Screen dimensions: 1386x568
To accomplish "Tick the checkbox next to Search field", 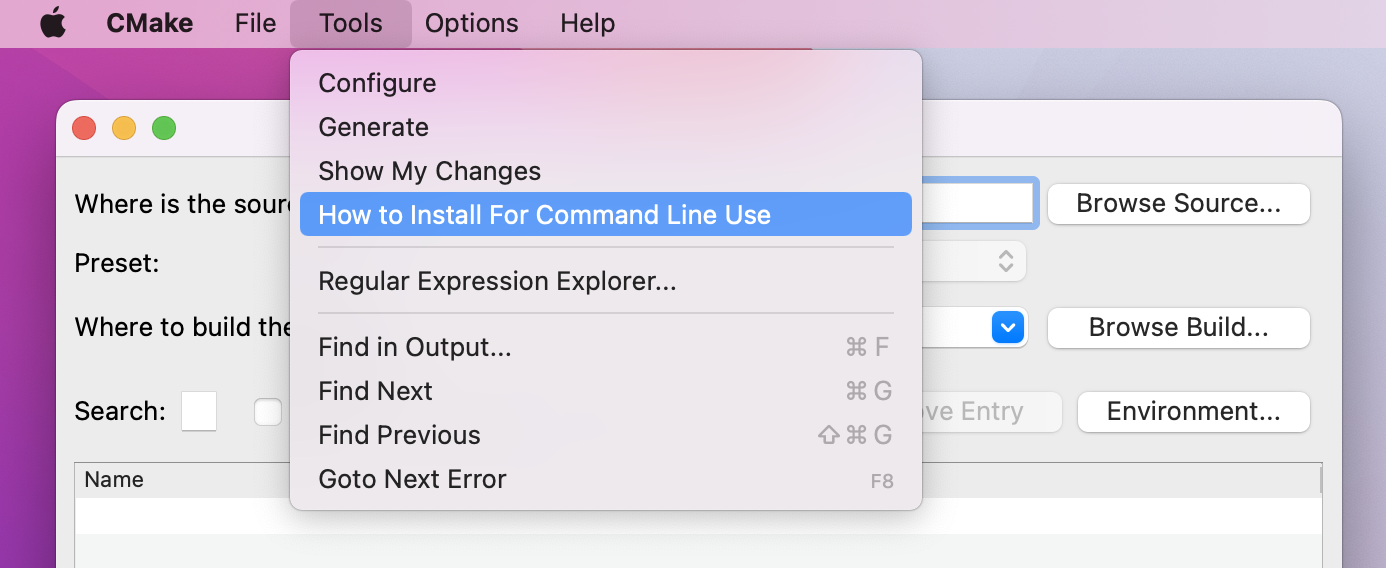I will [x=268, y=412].
